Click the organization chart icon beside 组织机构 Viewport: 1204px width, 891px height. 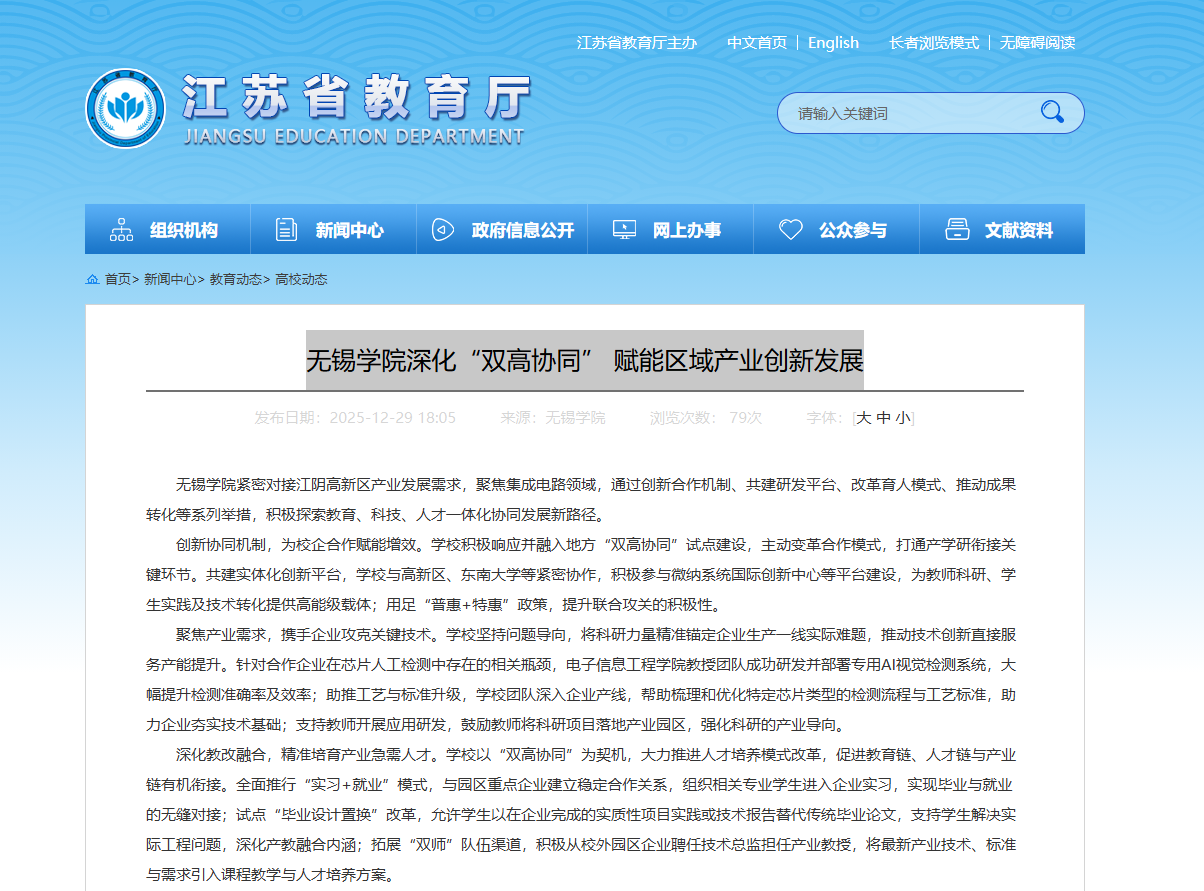122,230
